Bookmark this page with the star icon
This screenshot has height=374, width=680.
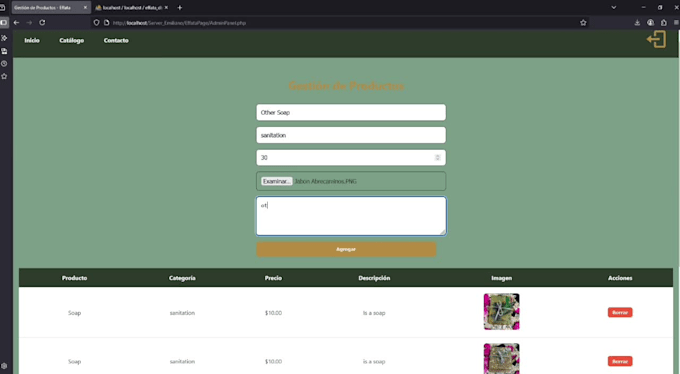(583, 23)
